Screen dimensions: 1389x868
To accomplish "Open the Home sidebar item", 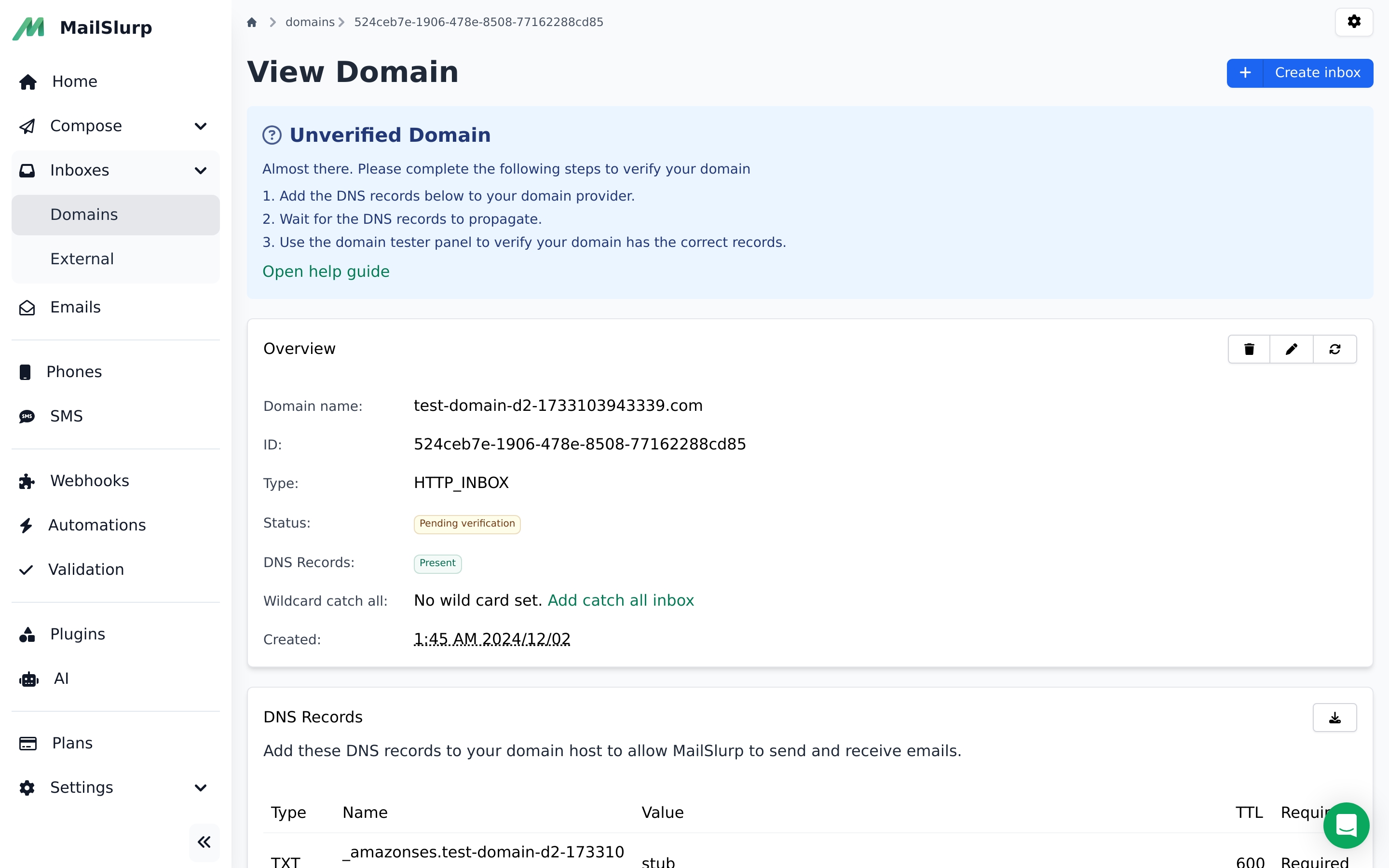I will point(115,81).
